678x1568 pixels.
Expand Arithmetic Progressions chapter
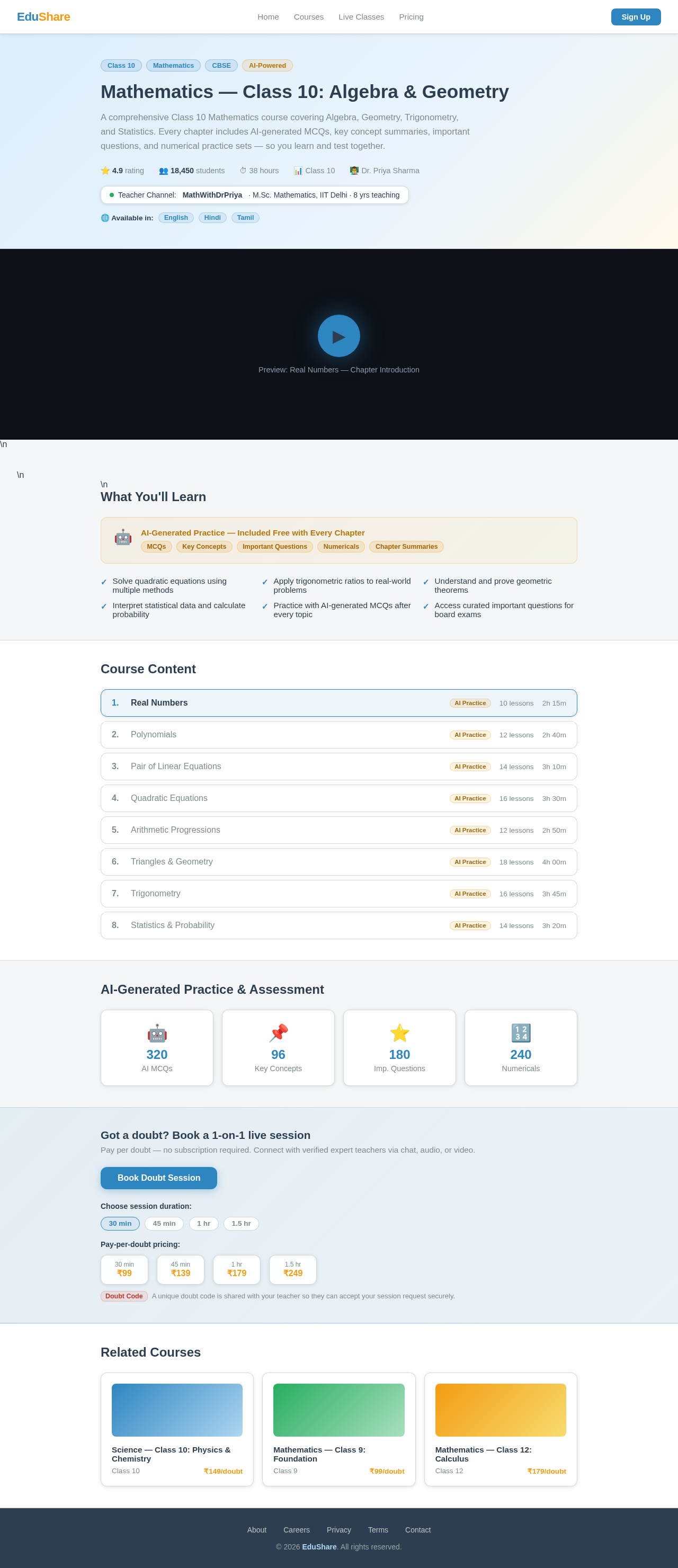tap(338, 830)
